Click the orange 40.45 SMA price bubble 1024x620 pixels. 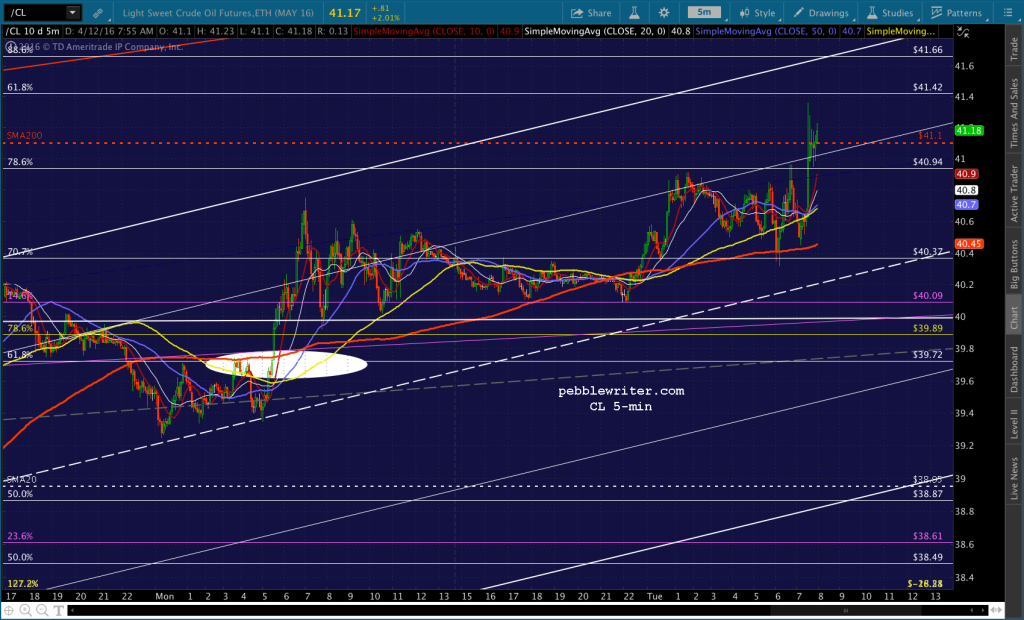coord(969,244)
